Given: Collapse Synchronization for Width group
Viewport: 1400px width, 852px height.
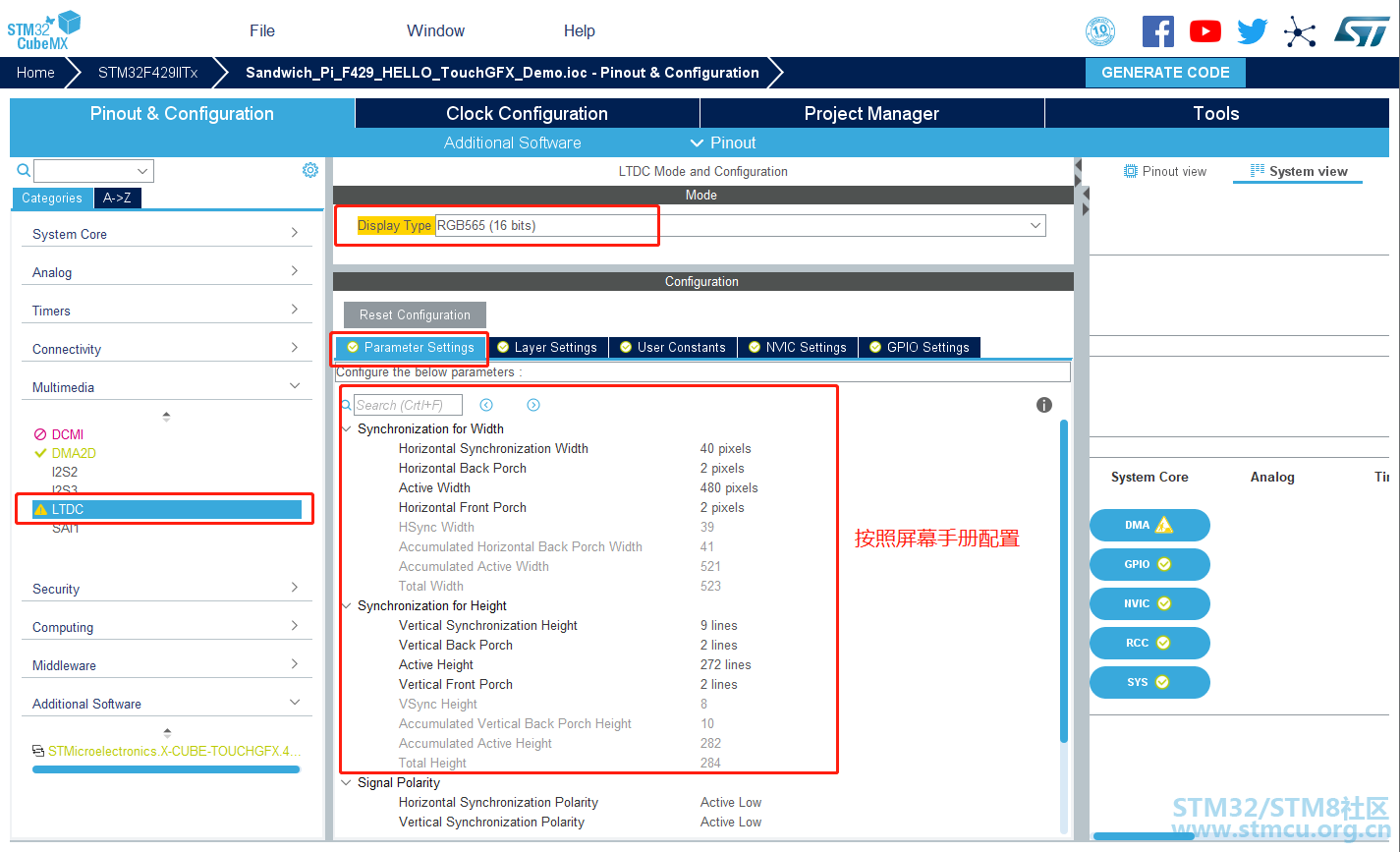Looking at the screenshot, I should click(346, 428).
